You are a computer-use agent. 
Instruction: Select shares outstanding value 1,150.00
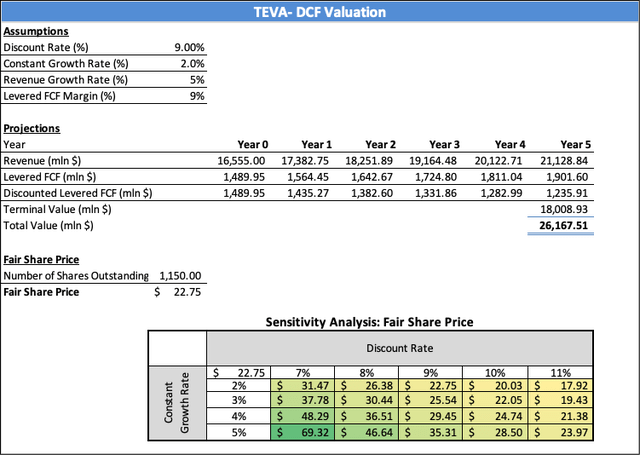(181, 275)
